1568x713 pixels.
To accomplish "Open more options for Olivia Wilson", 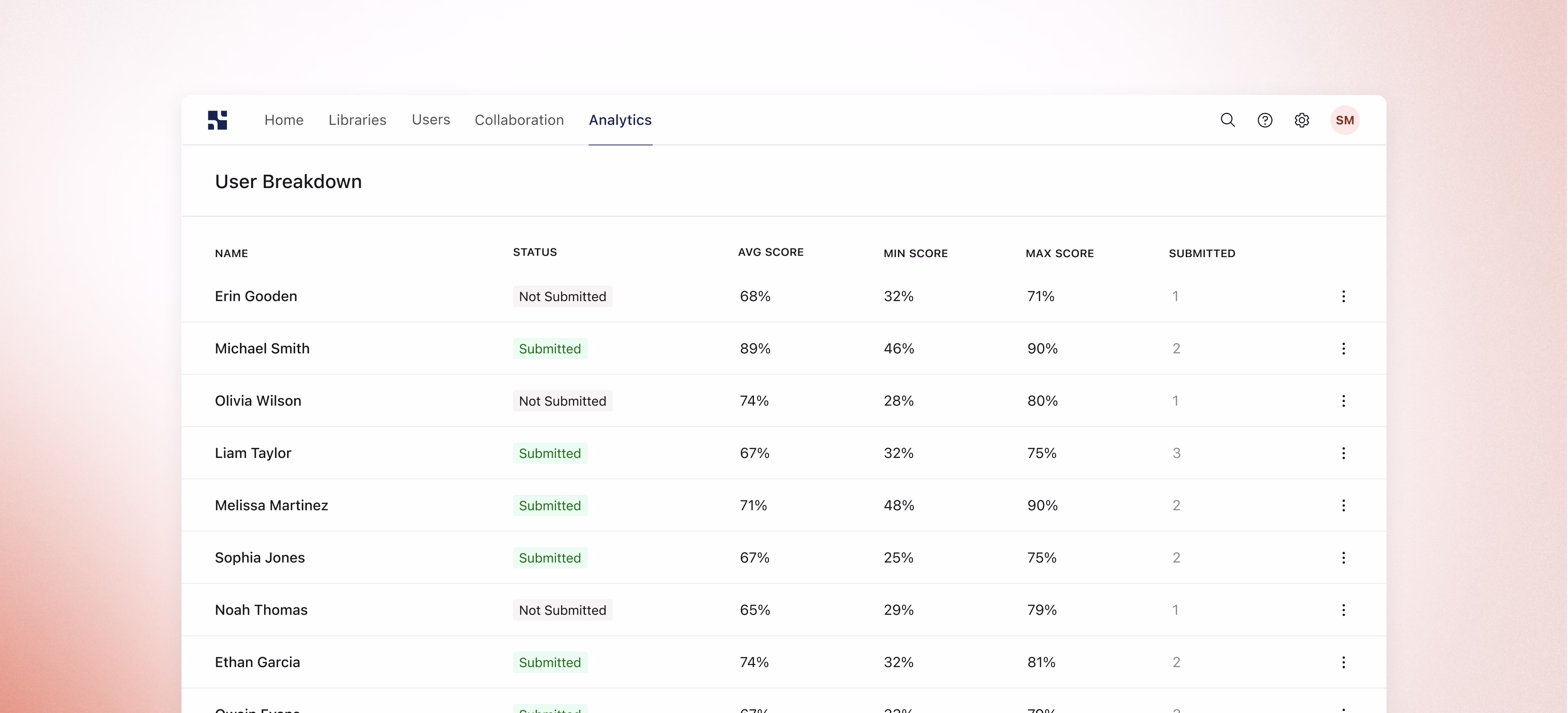I will [1343, 401].
